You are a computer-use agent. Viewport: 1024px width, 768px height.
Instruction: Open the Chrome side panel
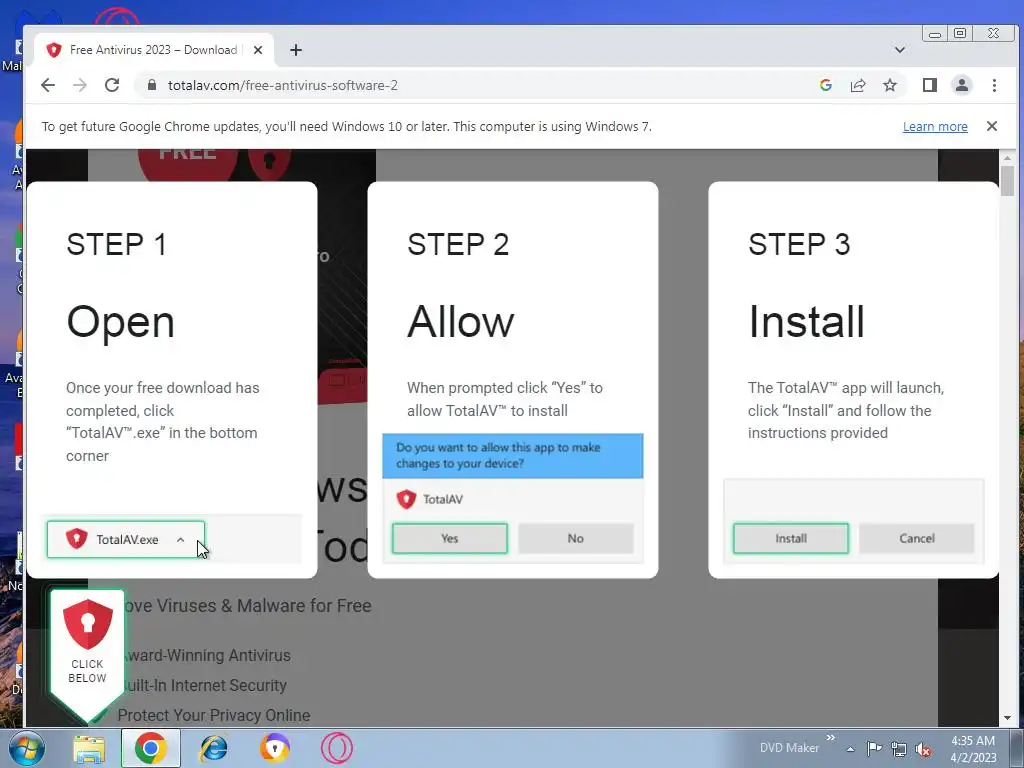tap(929, 86)
